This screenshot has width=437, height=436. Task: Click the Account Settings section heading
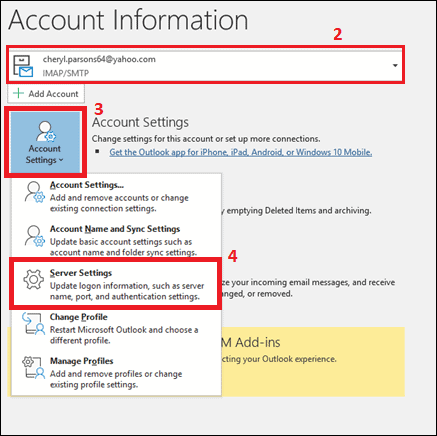[140, 122]
